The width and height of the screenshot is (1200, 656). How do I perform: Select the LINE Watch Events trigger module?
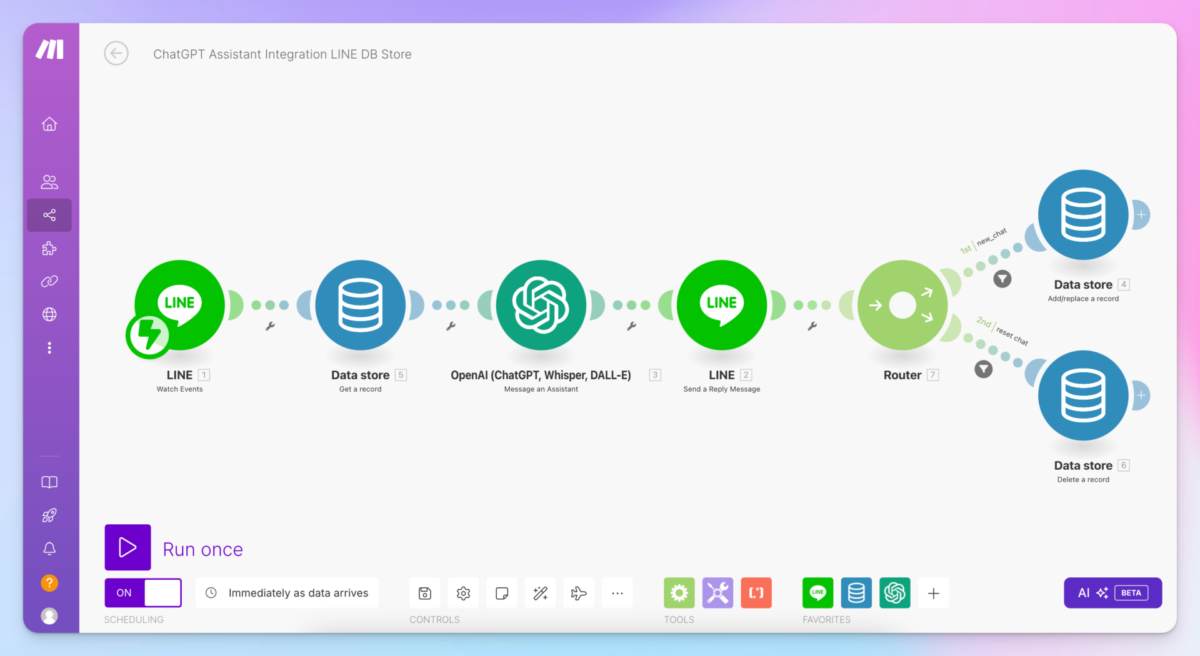pyautogui.click(x=180, y=305)
